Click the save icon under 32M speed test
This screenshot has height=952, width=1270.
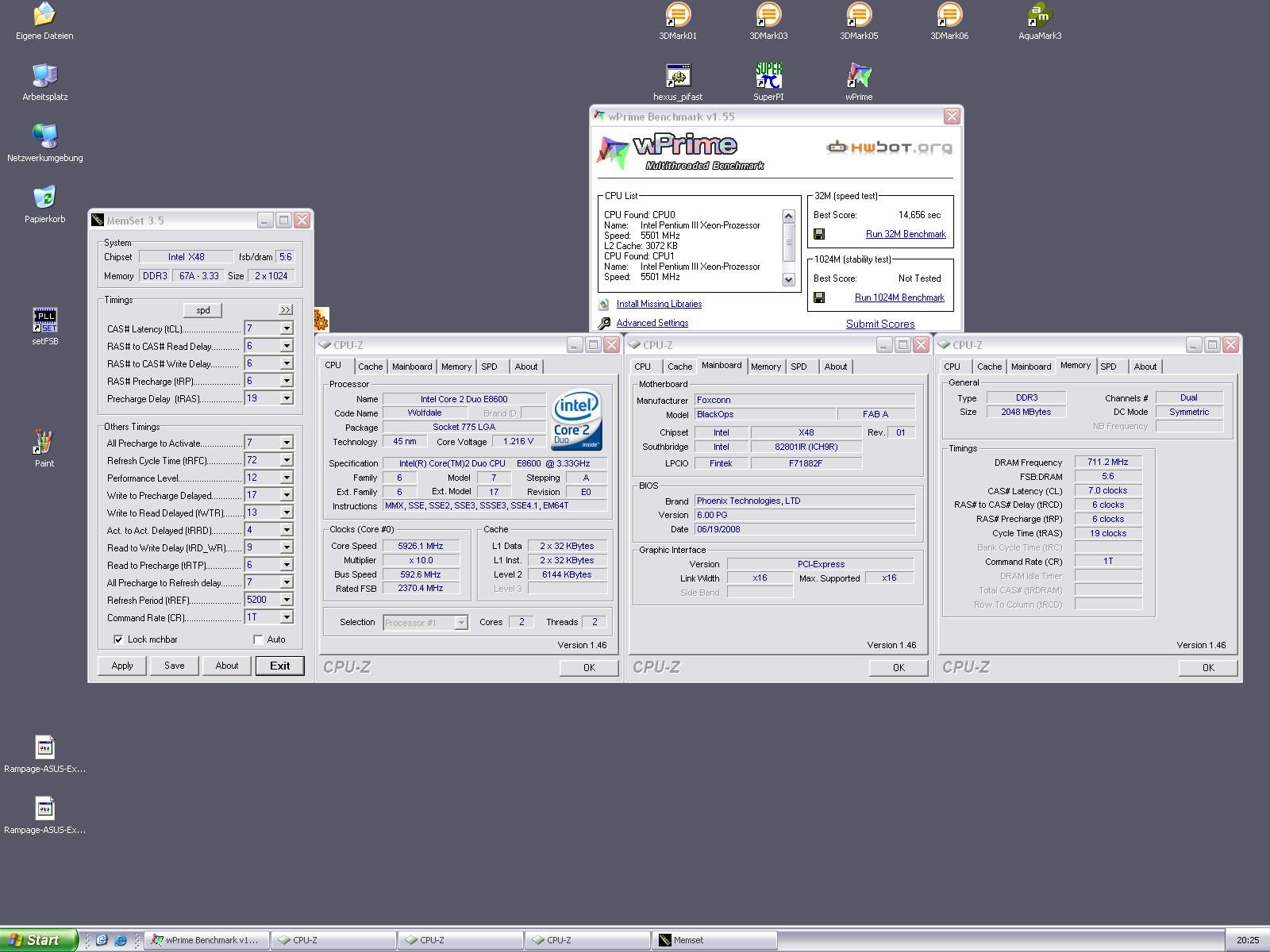coord(819,234)
